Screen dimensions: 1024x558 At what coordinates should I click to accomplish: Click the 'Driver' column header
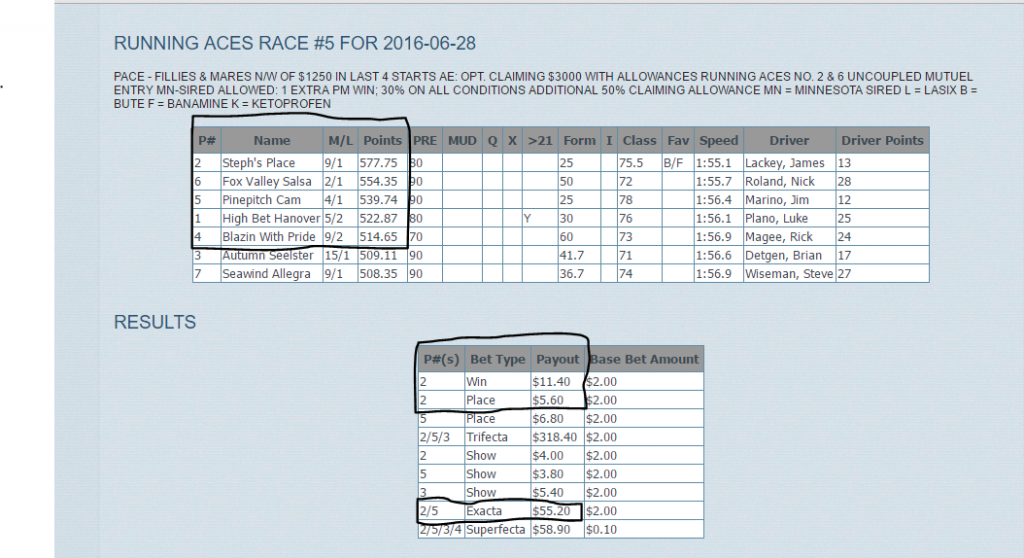point(789,140)
